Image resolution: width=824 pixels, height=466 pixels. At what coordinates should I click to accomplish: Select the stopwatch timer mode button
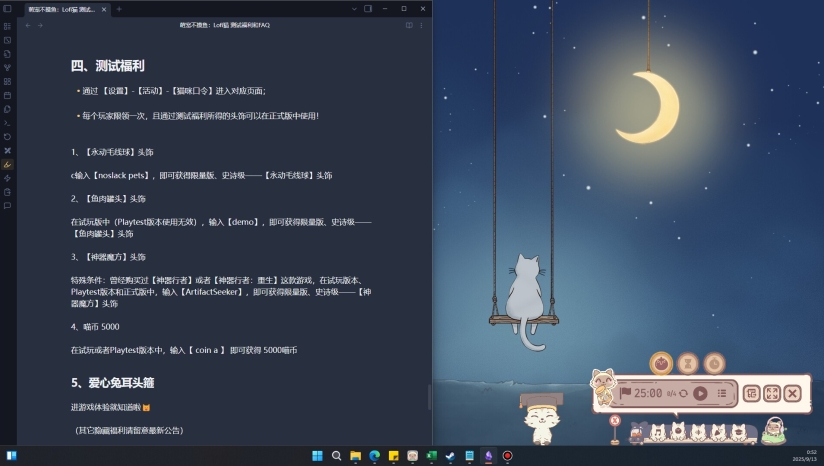point(714,363)
